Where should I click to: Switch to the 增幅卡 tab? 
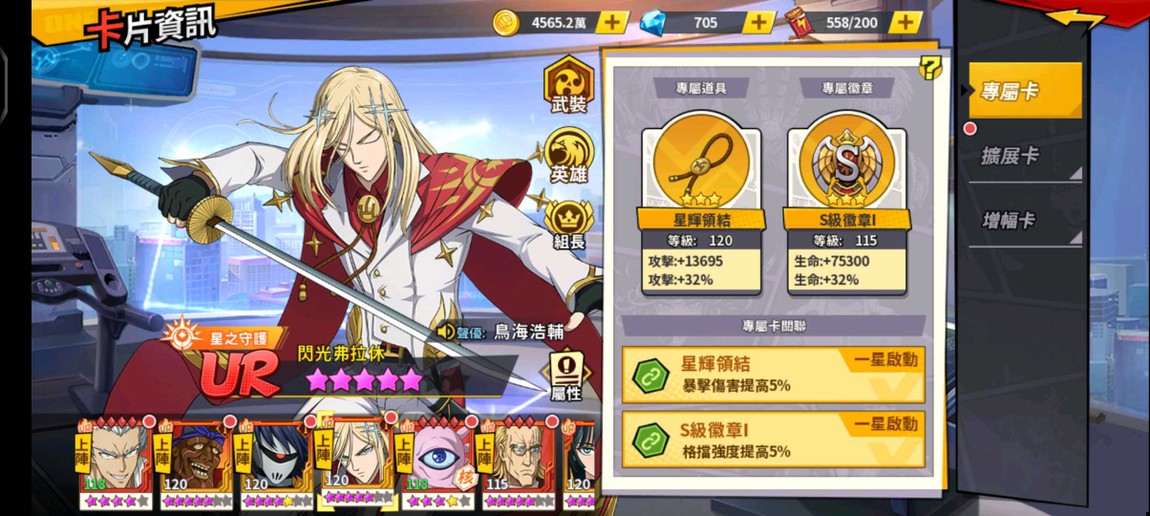click(x=1025, y=220)
